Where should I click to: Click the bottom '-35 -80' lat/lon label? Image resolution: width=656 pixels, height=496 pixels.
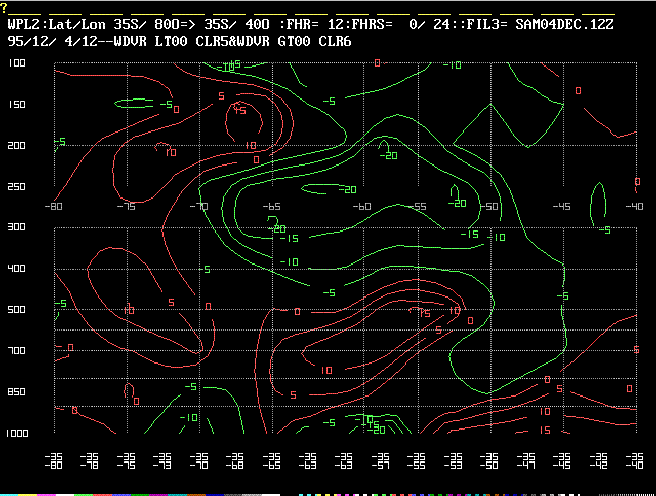pos(54,460)
